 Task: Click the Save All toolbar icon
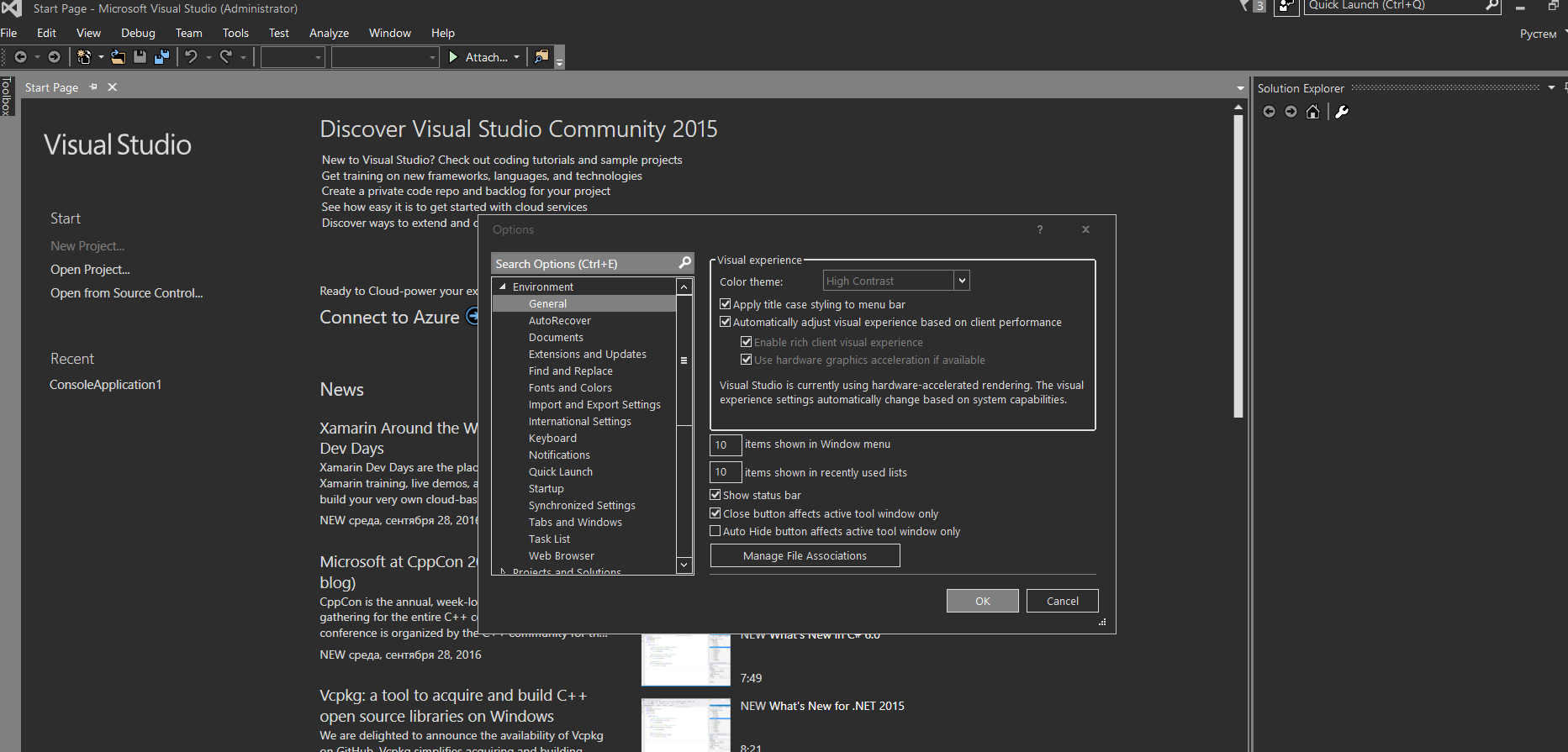point(161,57)
